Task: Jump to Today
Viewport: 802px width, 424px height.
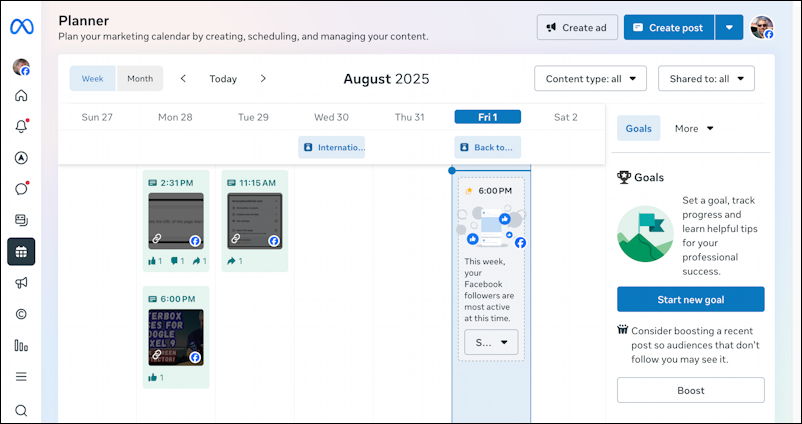Action: point(223,79)
